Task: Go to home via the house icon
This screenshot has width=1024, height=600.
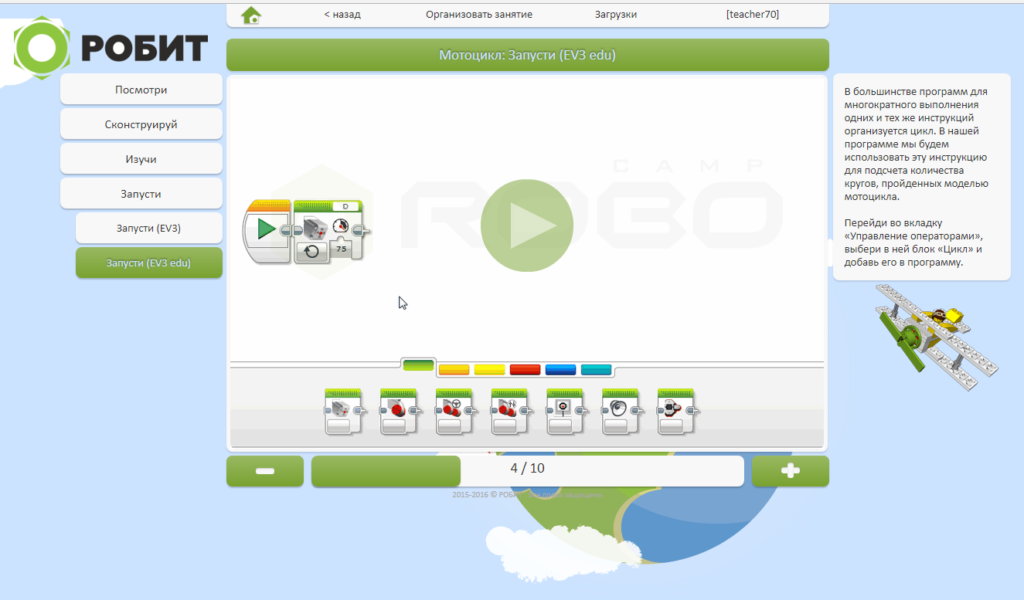Action: (251, 15)
